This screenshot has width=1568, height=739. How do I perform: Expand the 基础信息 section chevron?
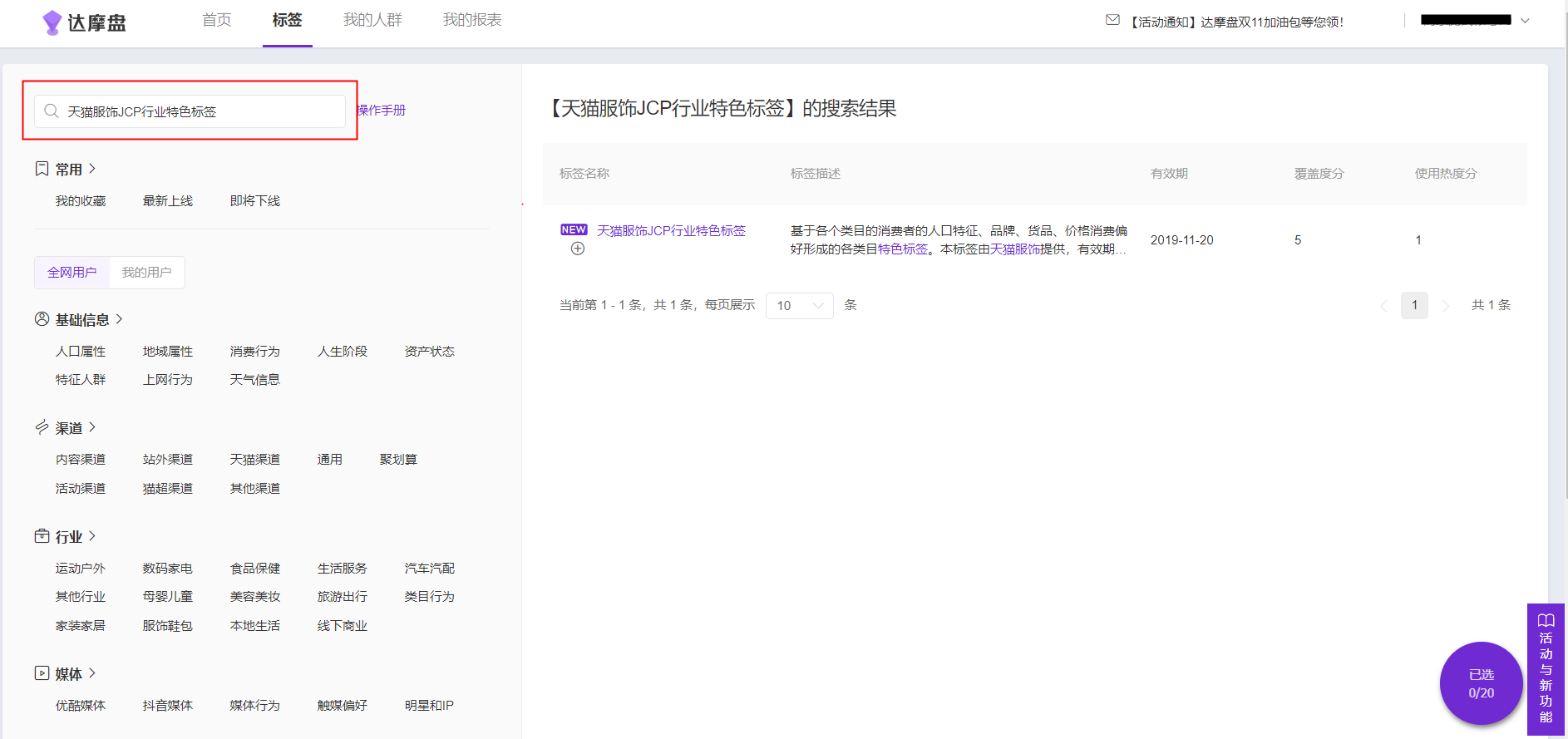120,319
